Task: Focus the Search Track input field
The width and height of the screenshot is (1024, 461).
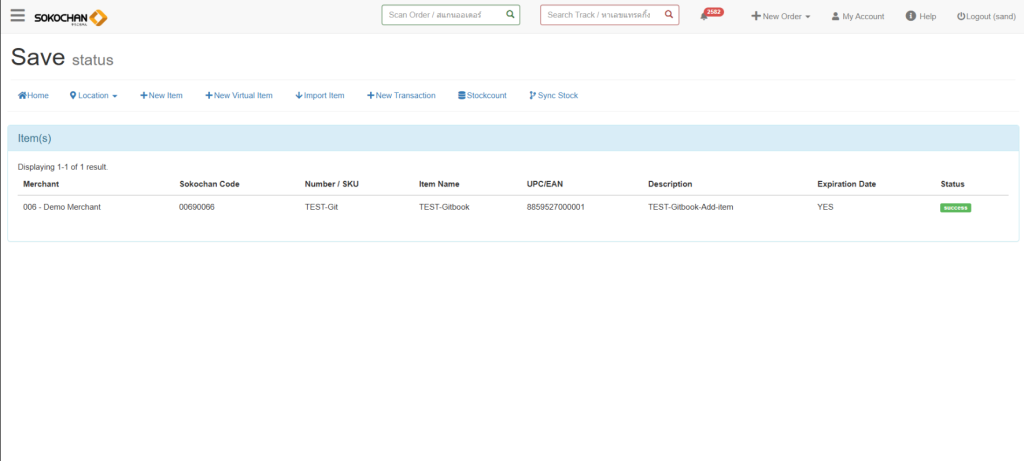Action: tap(602, 15)
